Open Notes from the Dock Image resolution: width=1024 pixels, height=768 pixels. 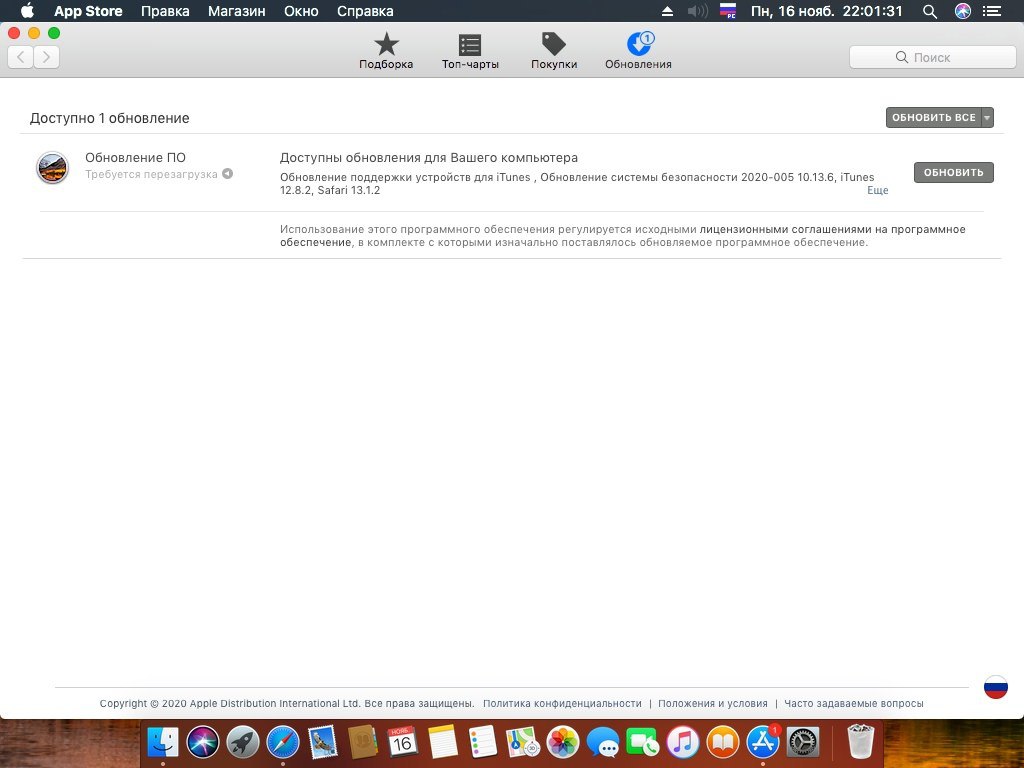[442, 742]
